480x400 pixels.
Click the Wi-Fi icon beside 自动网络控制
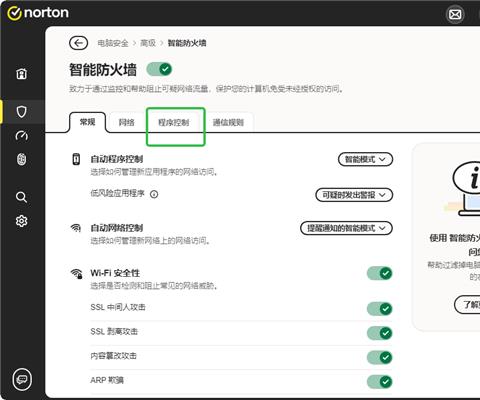point(76,228)
